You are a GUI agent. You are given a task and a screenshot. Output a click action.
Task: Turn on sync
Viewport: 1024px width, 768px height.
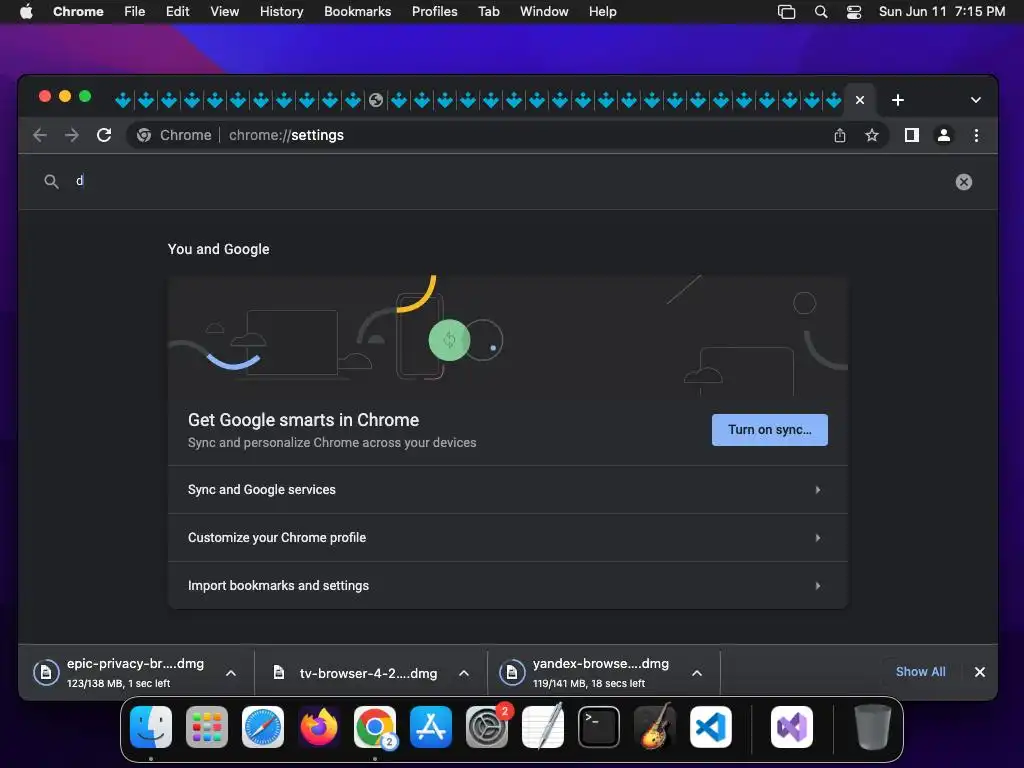(769, 430)
